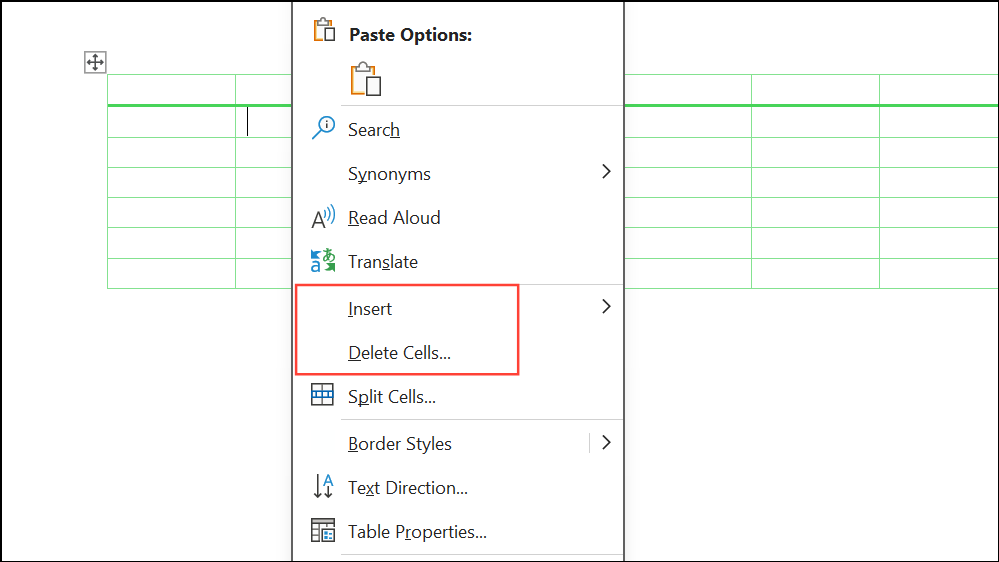Open Text Direction... dialog entry
Image resolution: width=999 pixels, height=562 pixels.
coord(408,487)
